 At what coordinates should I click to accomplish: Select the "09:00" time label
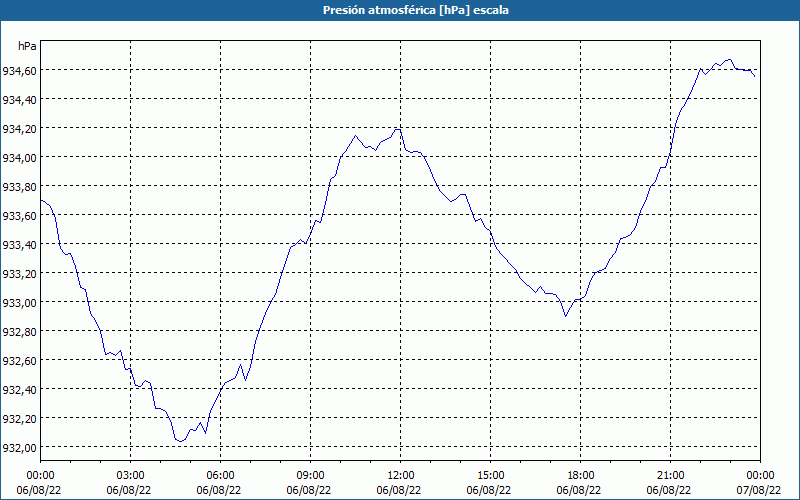point(310,476)
